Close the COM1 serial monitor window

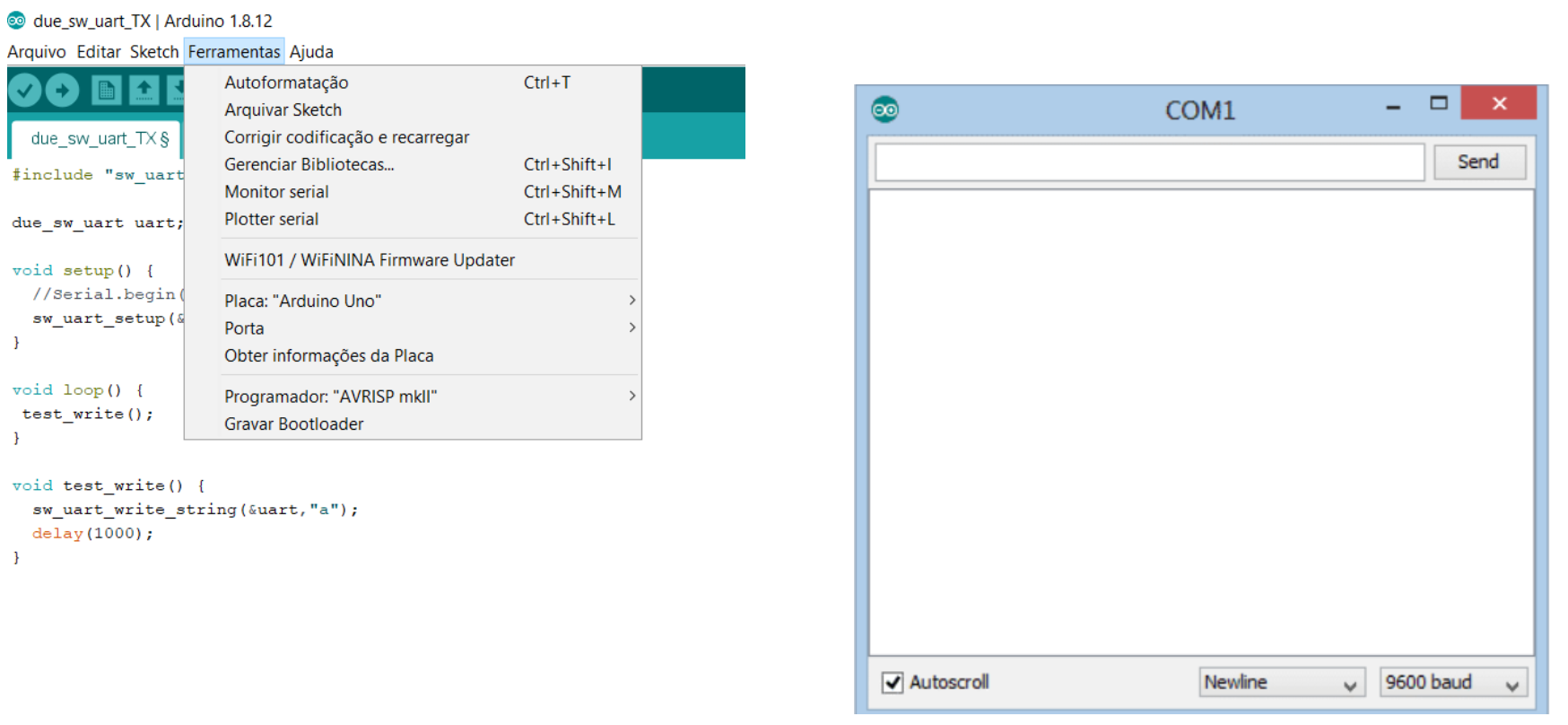[1498, 103]
